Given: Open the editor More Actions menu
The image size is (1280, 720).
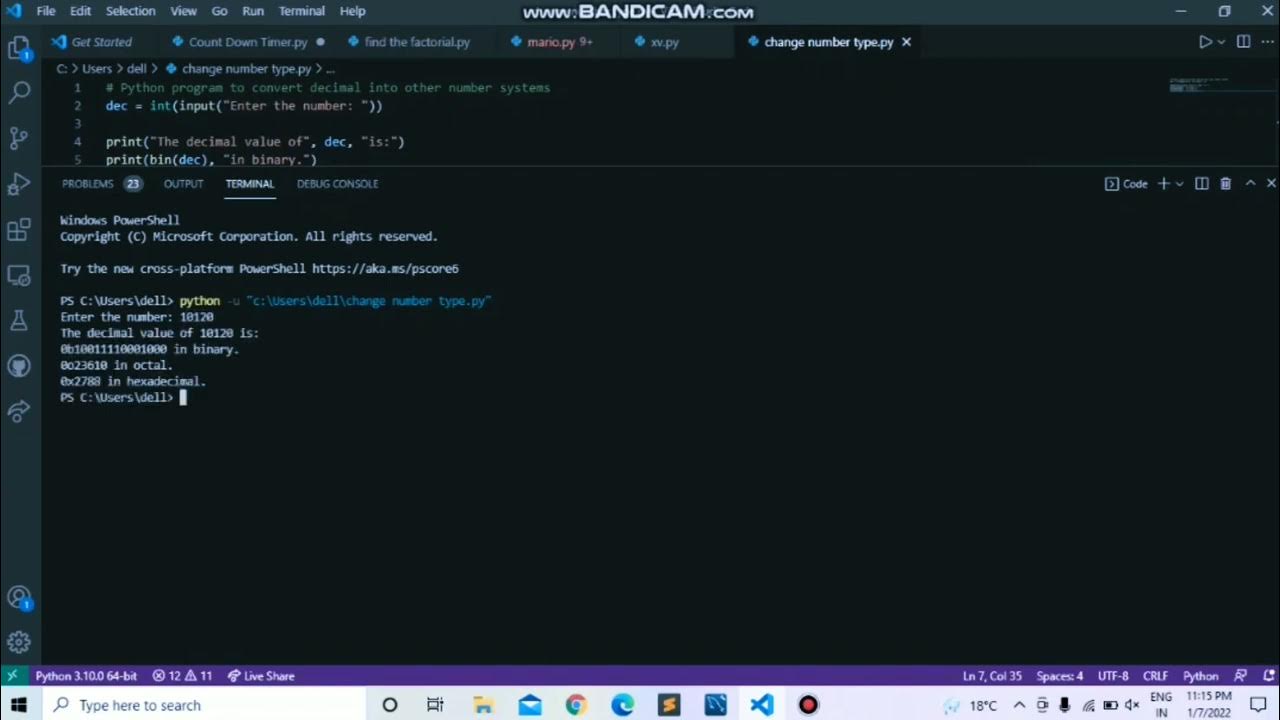Looking at the screenshot, I should pyautogui.click(x=1267, y=42).
